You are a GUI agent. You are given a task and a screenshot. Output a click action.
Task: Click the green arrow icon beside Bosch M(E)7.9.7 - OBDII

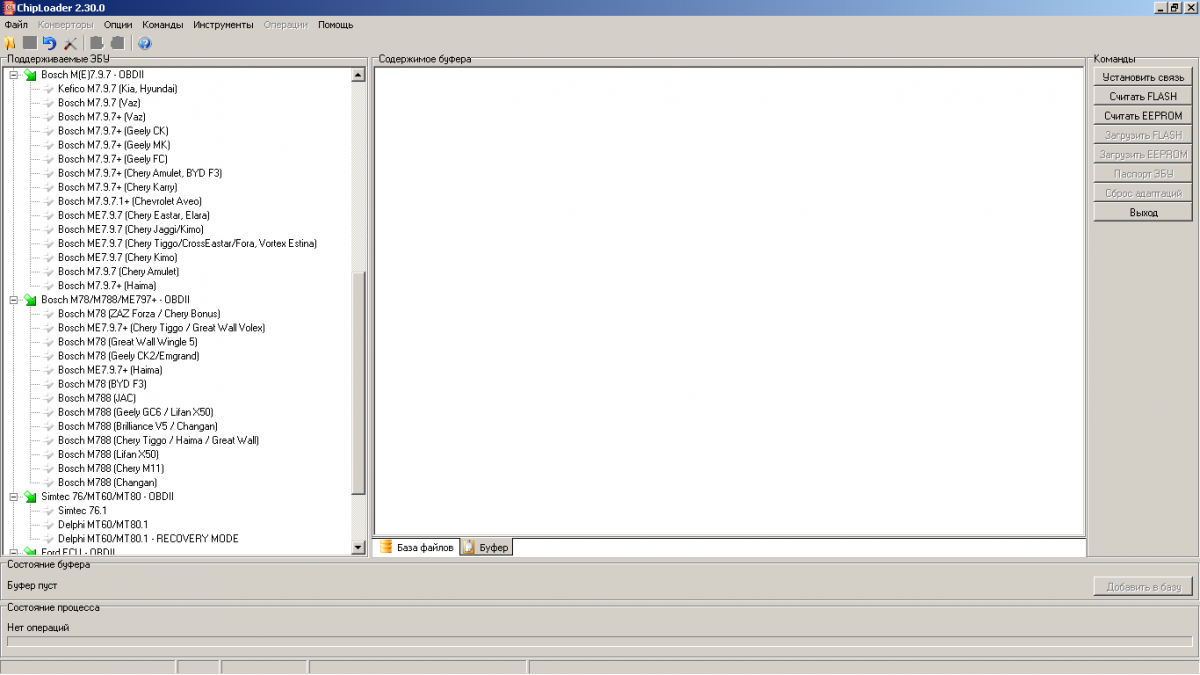[30, 75]
